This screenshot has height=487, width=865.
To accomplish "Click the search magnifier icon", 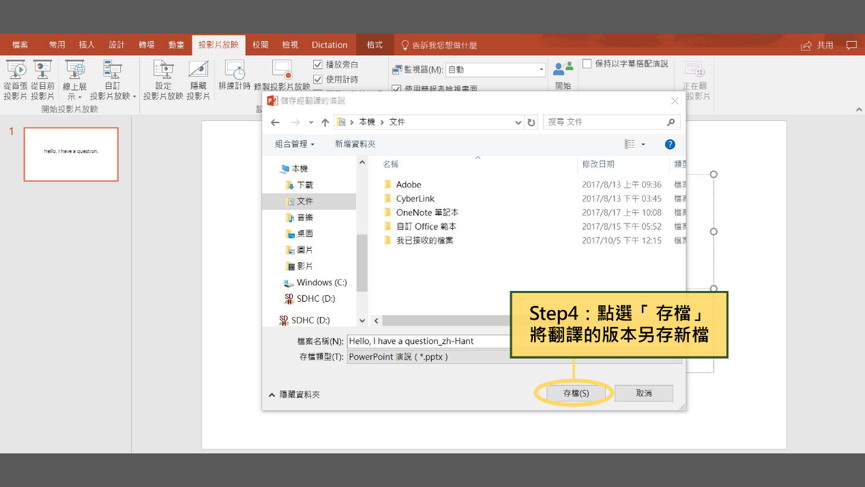I will 671,122.
